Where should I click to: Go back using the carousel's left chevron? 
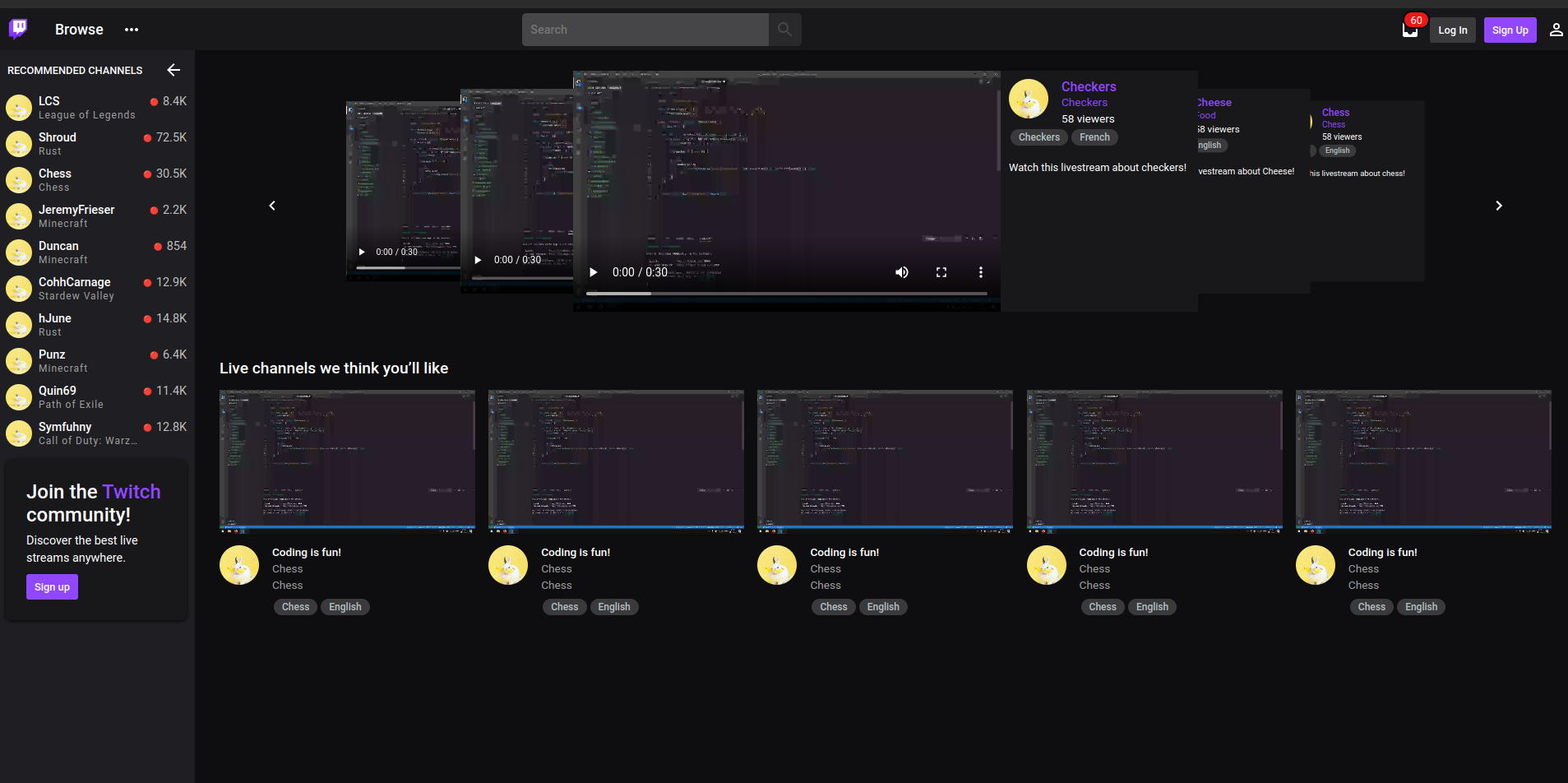[272, 205]
